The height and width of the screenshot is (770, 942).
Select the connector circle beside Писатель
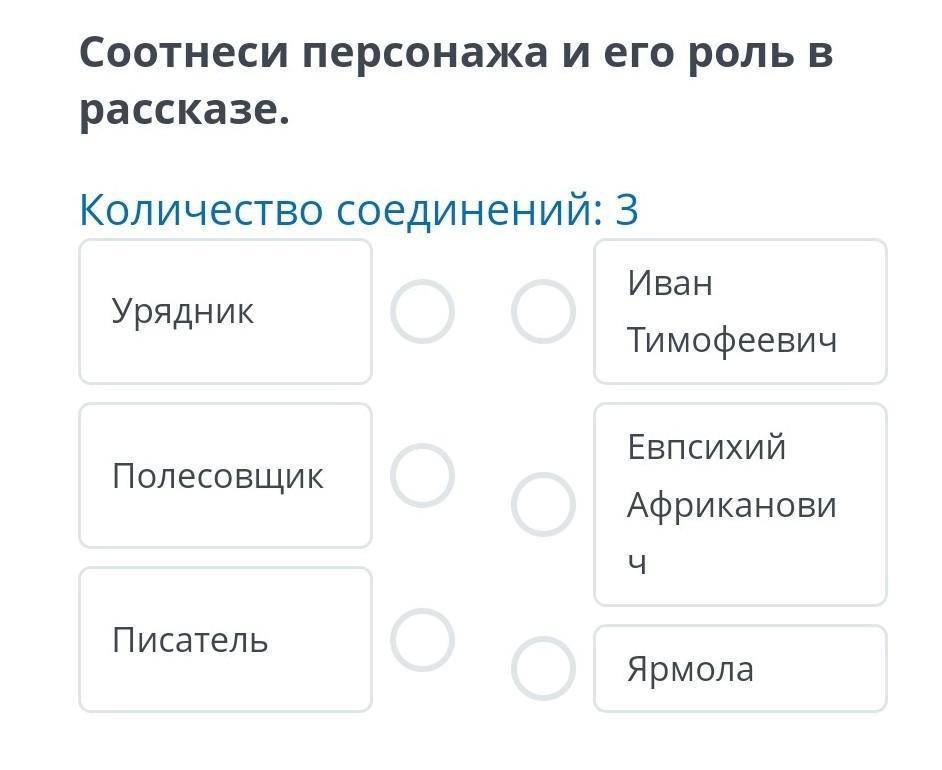pos(422,639)
